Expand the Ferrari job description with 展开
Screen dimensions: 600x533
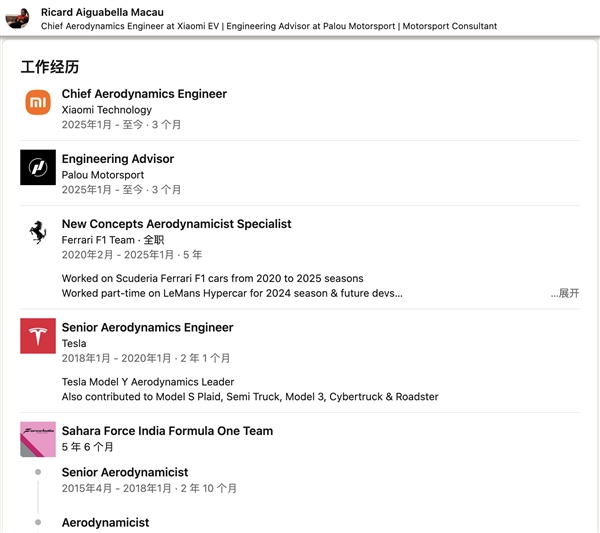tap(564, 294)
